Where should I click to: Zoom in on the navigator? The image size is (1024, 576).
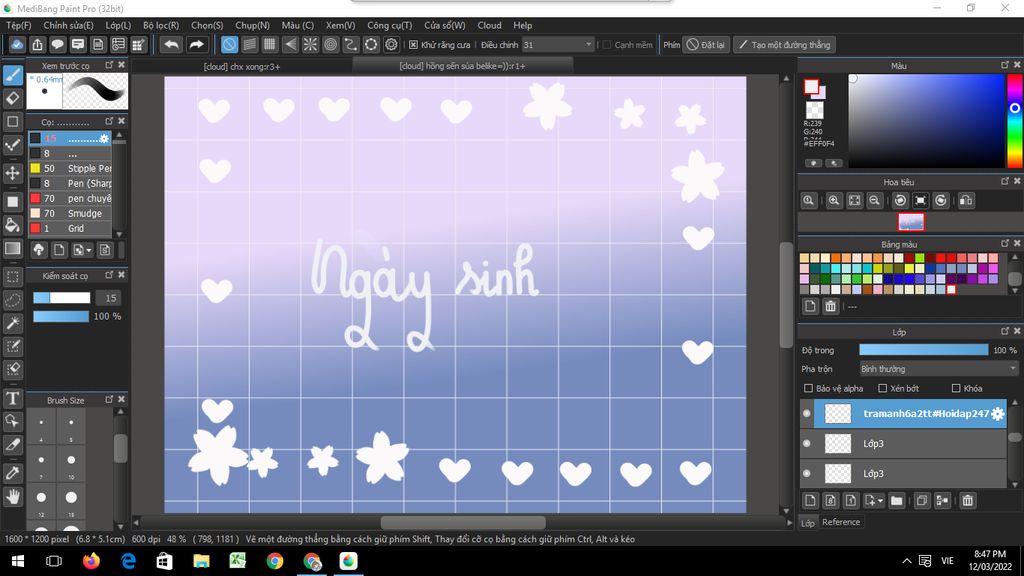[x=834, y=200]
